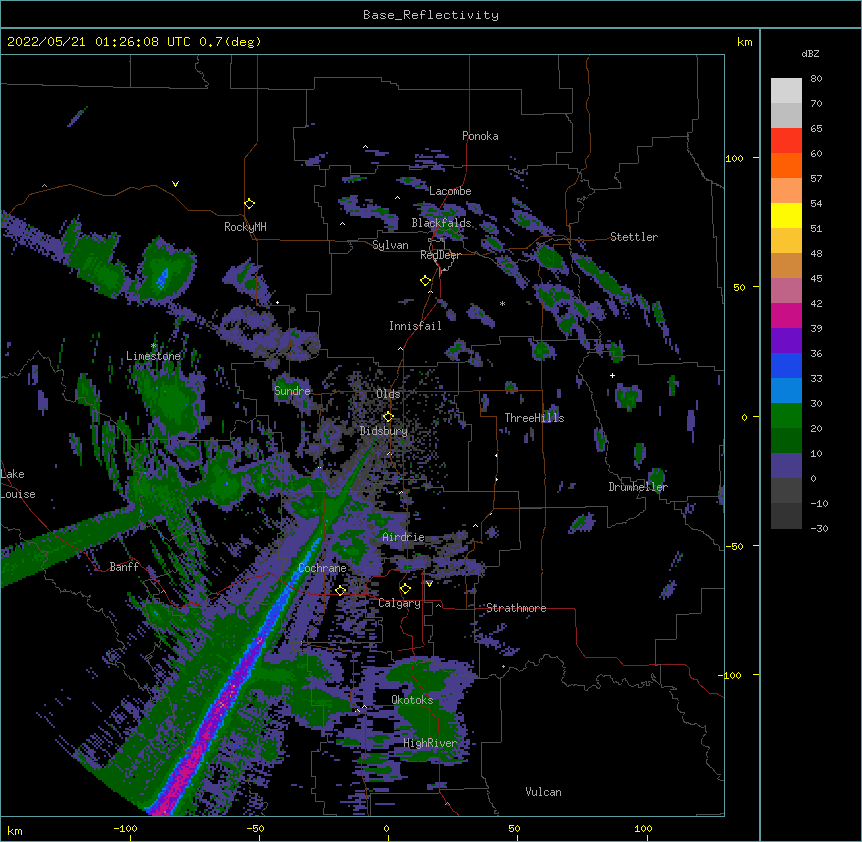Viewport: 862px width, 842px height.
Task: Click the Limestone label
Action: point(153,356)
